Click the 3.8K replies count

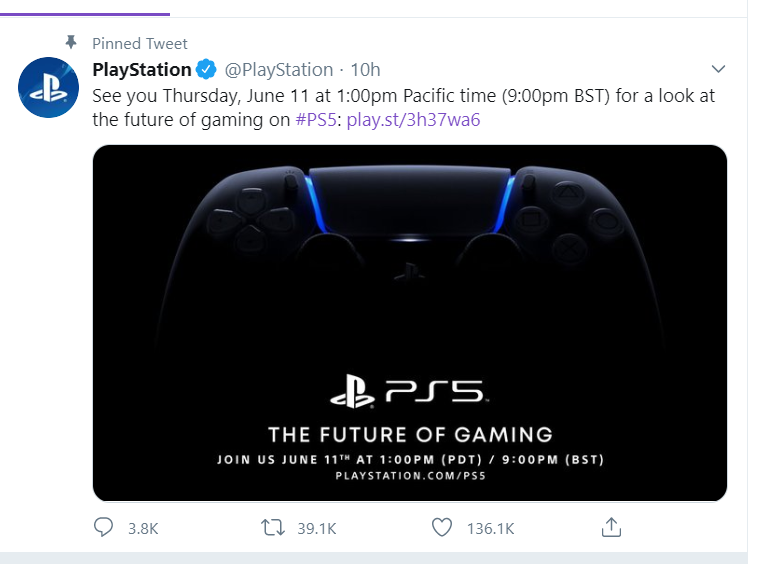(143, 528)
